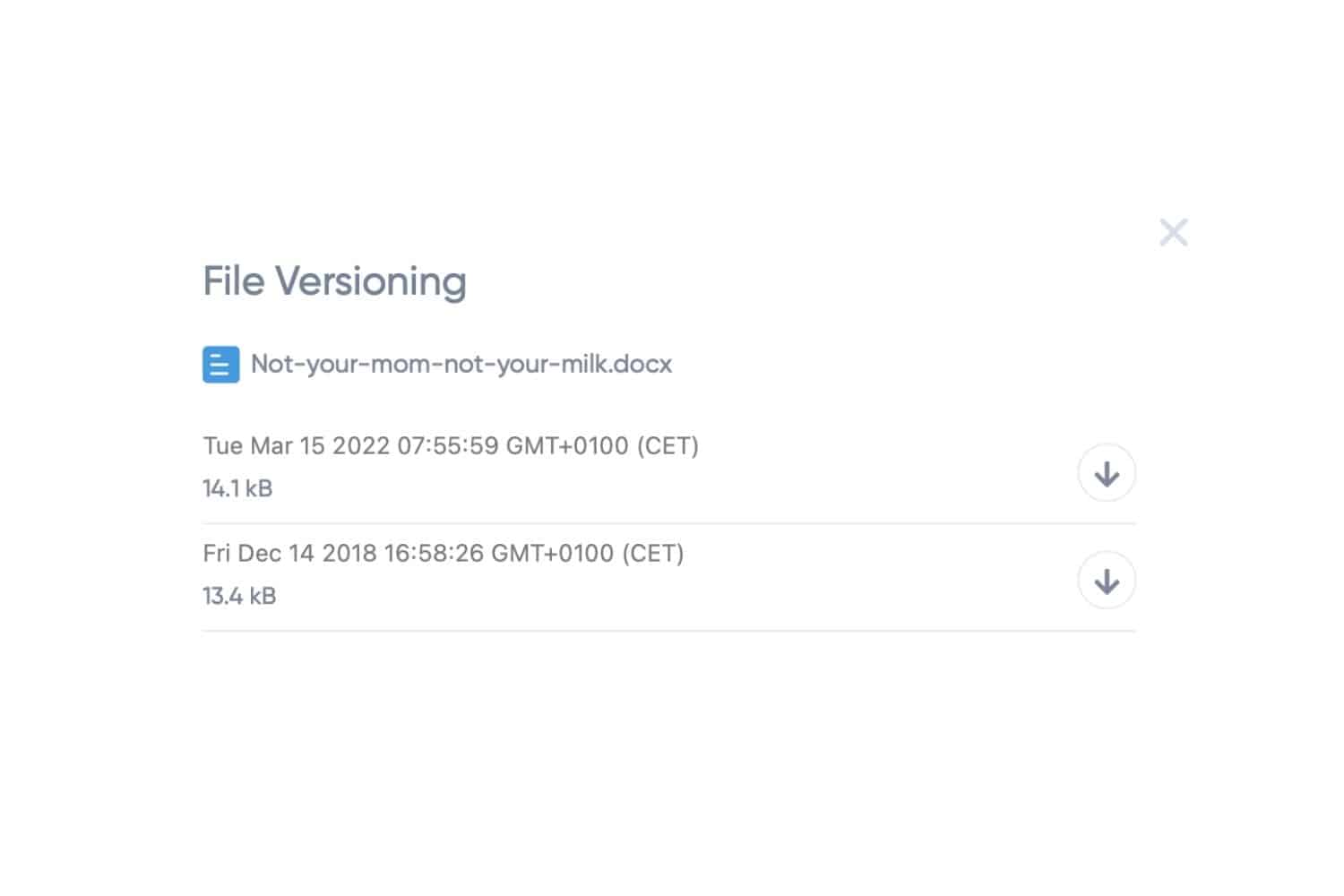Click GMT+0100 text in the 2022 entry
This screenshot has height=896, width=1344.
click(567, 445)
